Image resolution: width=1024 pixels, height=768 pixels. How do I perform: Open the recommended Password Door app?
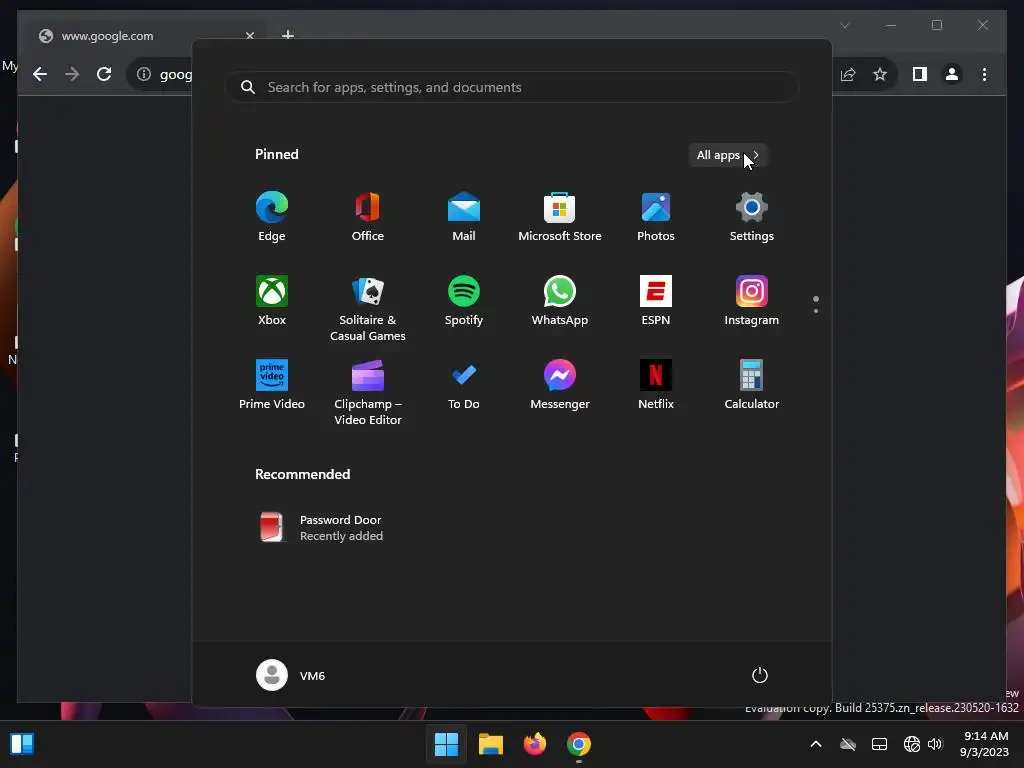320,527
